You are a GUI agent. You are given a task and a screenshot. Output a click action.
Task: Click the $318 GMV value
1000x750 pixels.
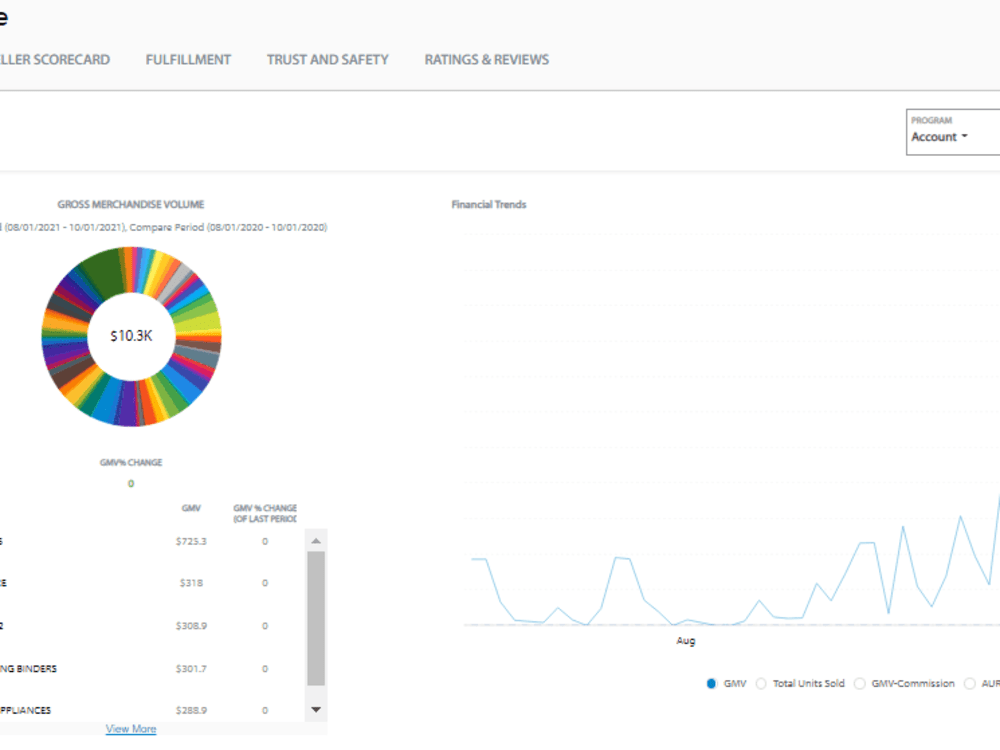(x=191, y=583)
